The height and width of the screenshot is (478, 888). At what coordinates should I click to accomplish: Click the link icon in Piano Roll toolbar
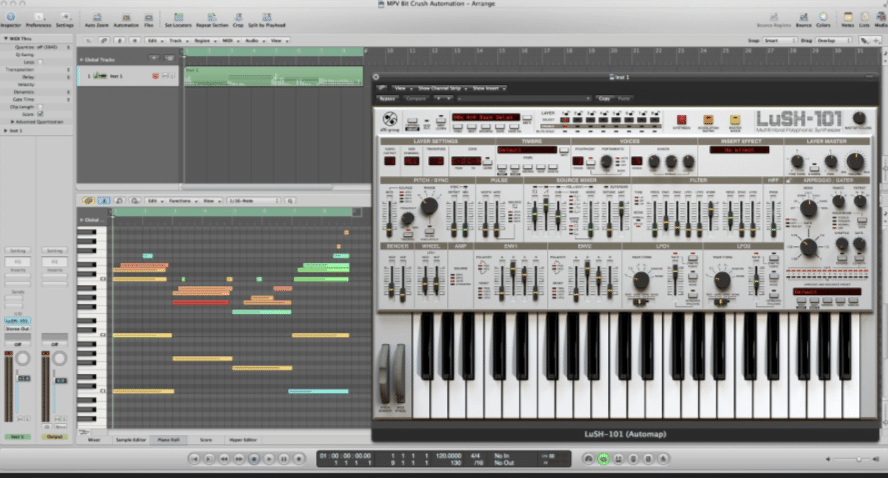(x=88, y=200)
